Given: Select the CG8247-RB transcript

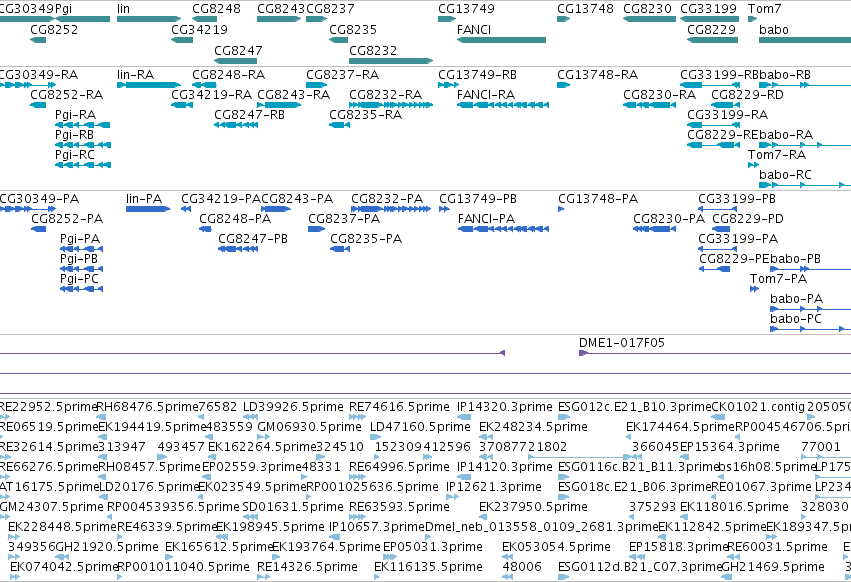Looking at the screenshot, I should click(x=236, y=125).
